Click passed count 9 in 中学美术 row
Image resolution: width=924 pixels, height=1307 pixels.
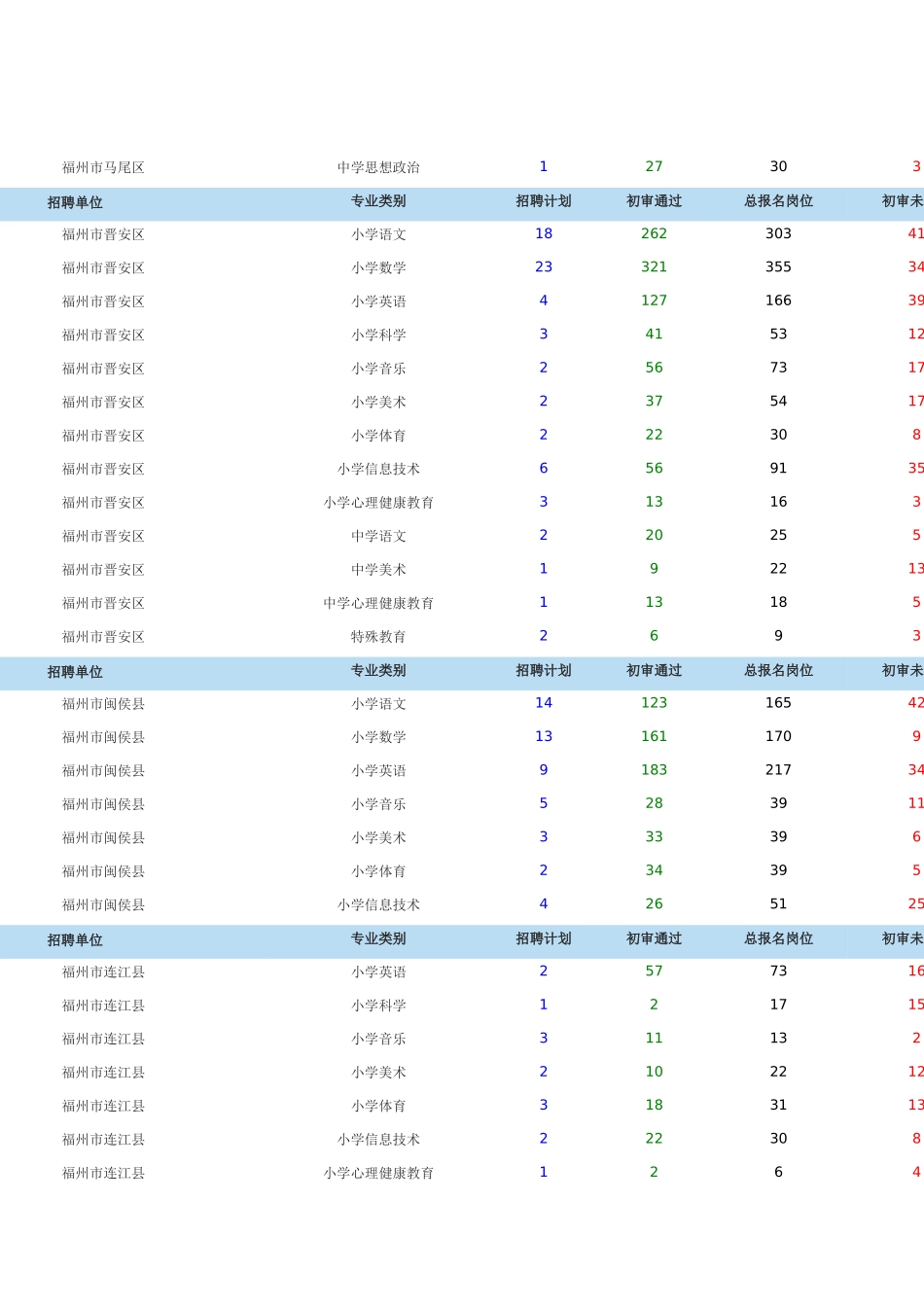click(x=654, y=569)
